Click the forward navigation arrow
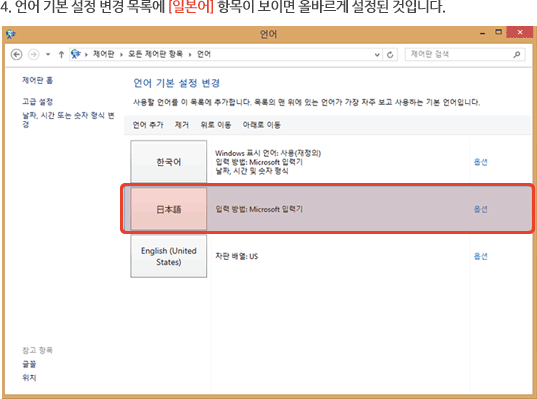This screenshot has height=399, width=537. (x=34, y=54)
